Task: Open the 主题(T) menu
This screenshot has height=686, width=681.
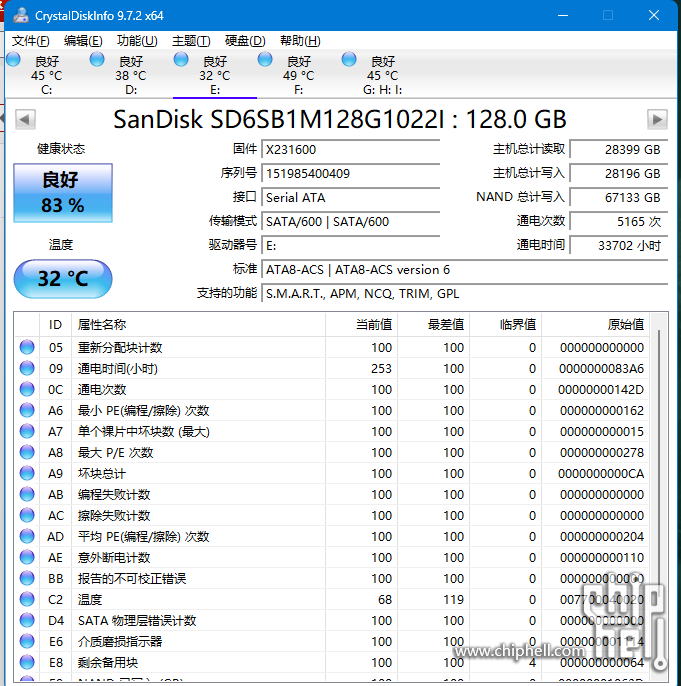Action: coord(191,41)
